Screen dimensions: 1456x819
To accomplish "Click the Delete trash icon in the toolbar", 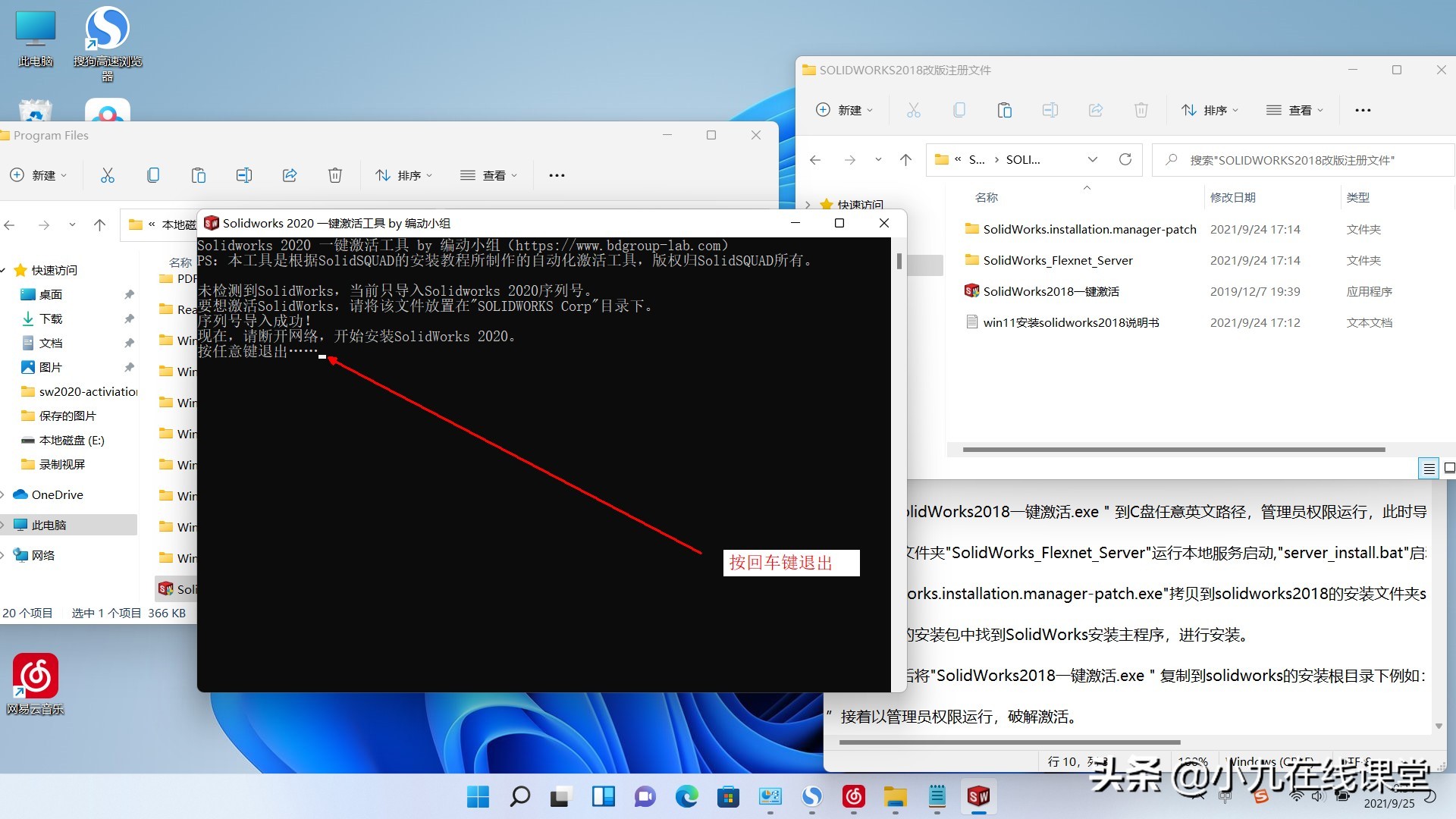I will [1141, 110].
